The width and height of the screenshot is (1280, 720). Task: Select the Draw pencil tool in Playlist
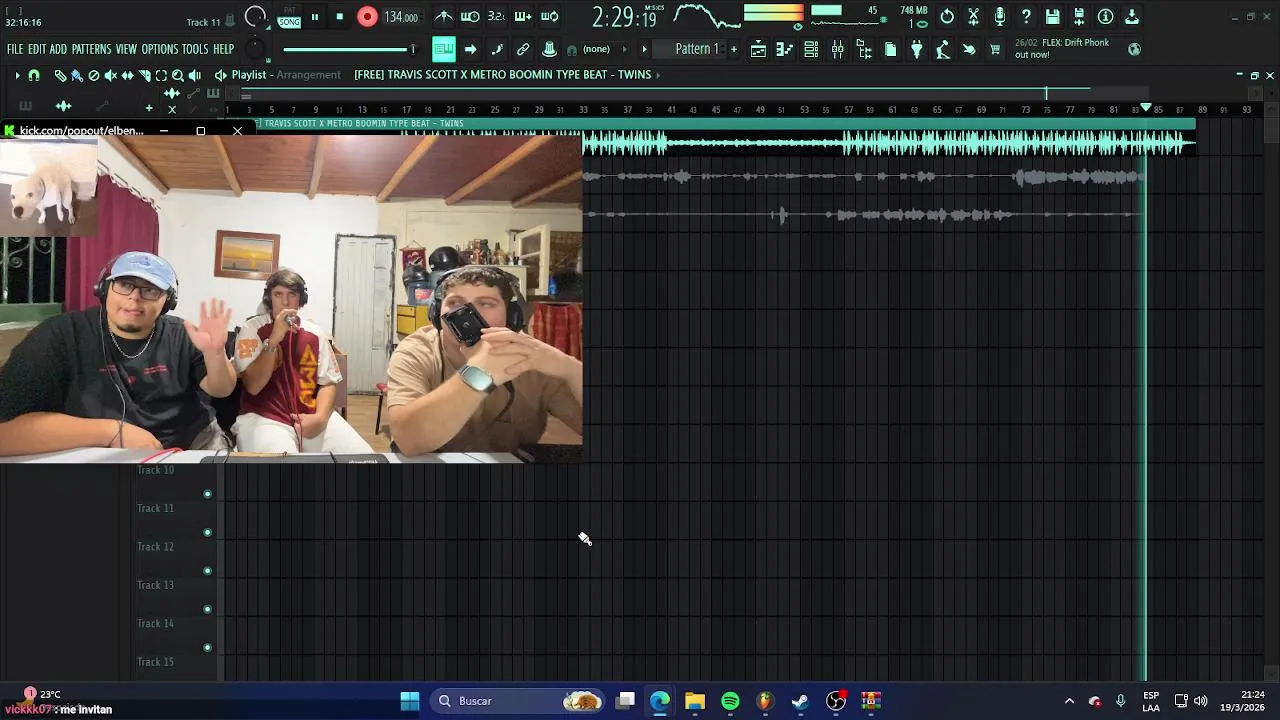pos(60,75)
